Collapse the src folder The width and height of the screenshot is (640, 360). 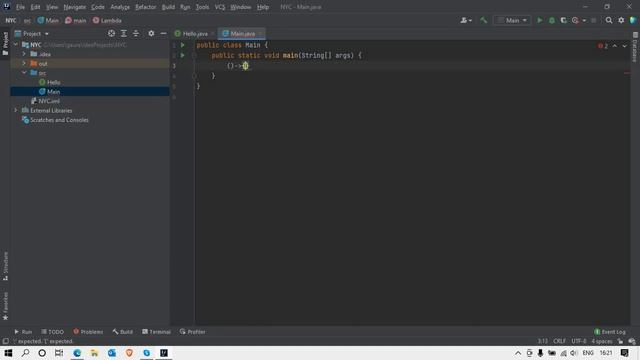(24, 73)
